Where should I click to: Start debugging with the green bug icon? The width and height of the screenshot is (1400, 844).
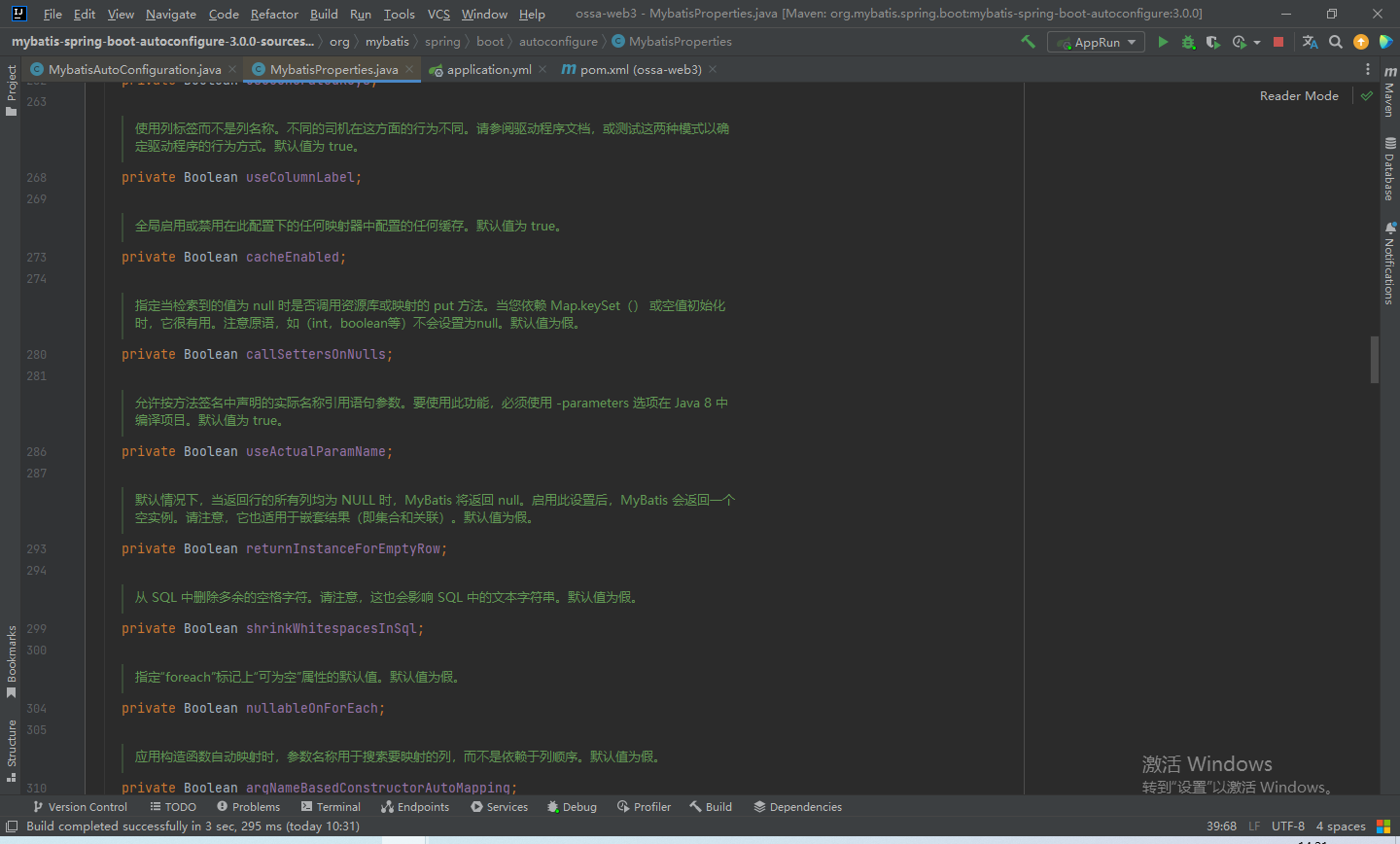pos(1188,42)
